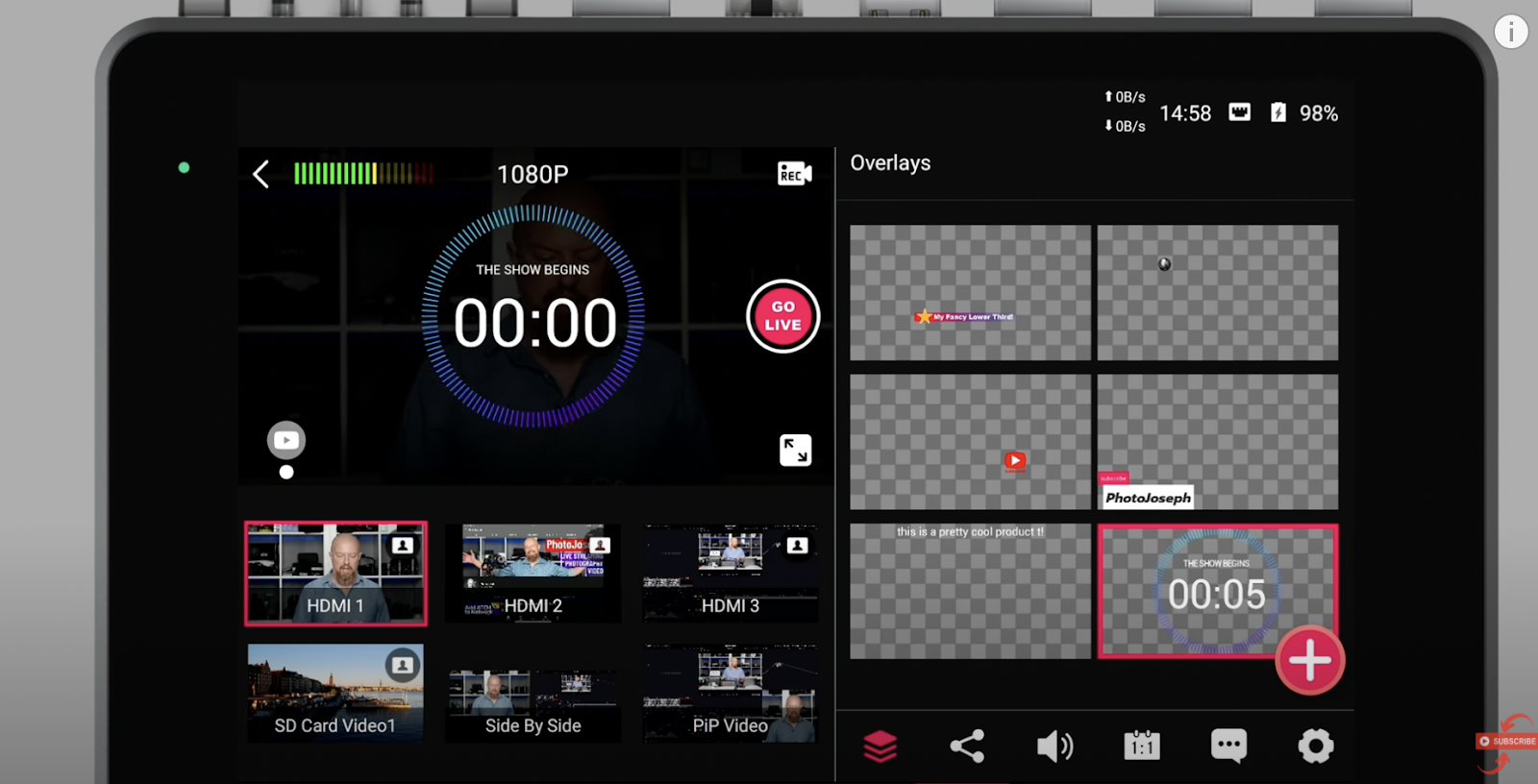This screenshot has width=1538, height=784.
Task: Click the 98% battery percentage
Action: pos(1318,113)
